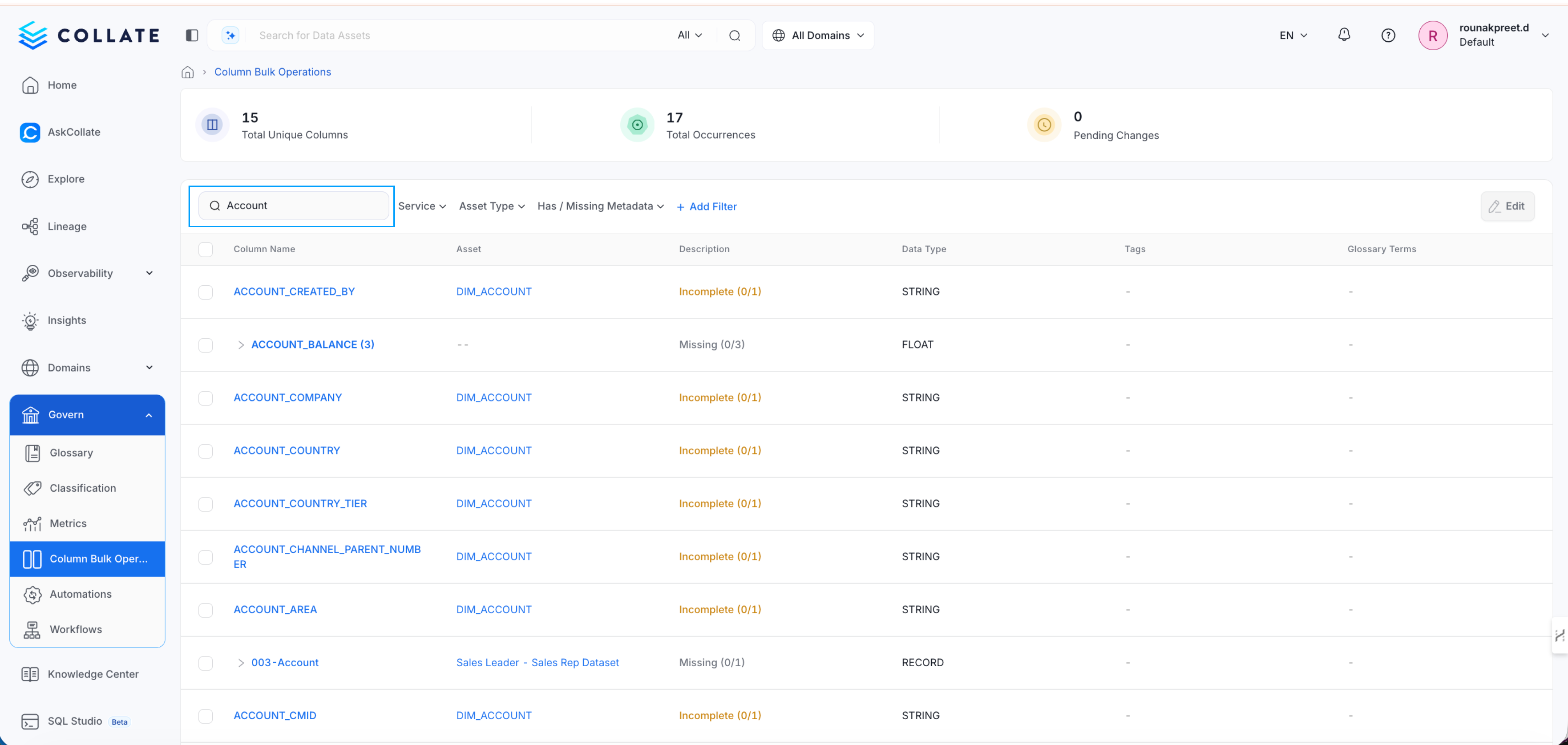Viewport: 1568px width, 745px height.
Task: Open the AI assistant sparkle icon near search
Action: pos(230,35)
